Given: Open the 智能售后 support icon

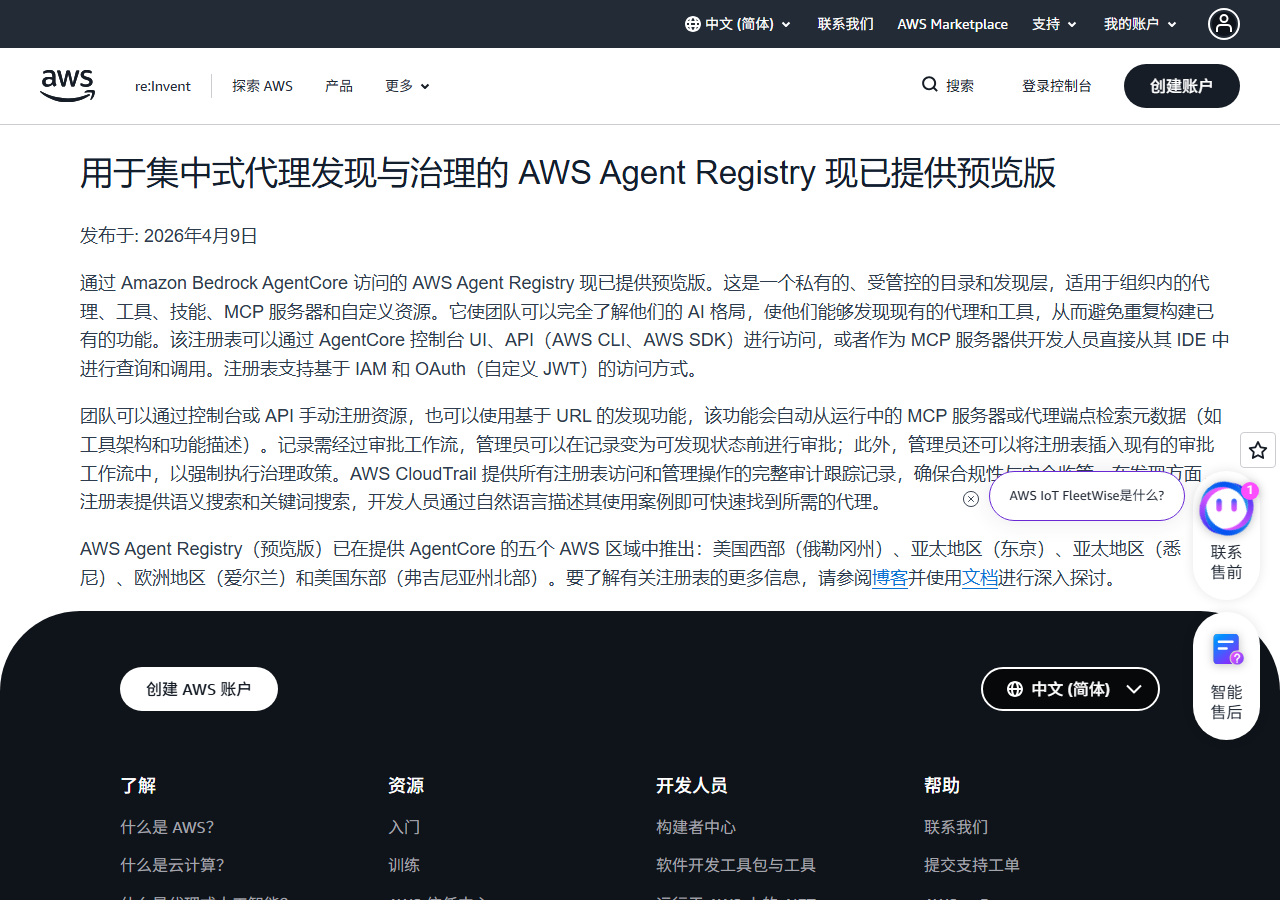Looking at the screenshot, I should [1227, 651].
